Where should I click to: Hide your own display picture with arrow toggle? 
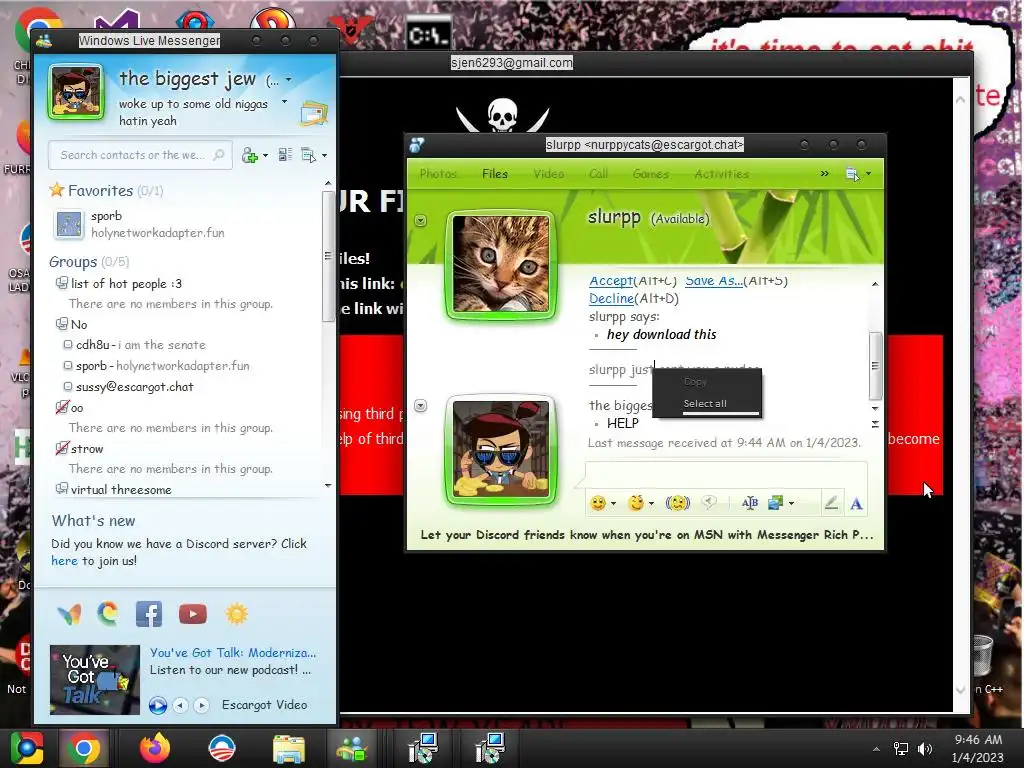point(421,406)
